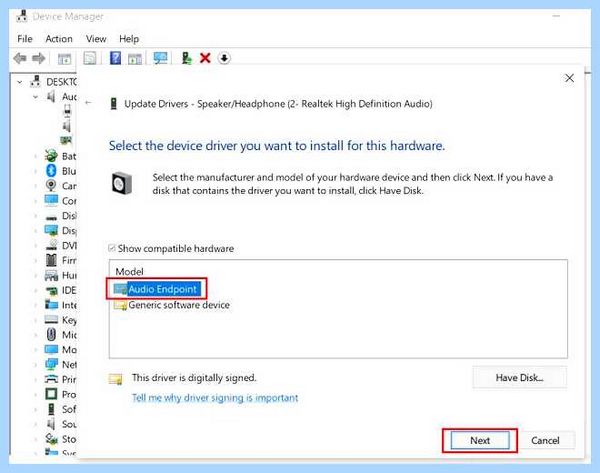This screenshot has width=600, height=473.
Task: Select the Bluetooth category icon in tree
Action: 51,171
